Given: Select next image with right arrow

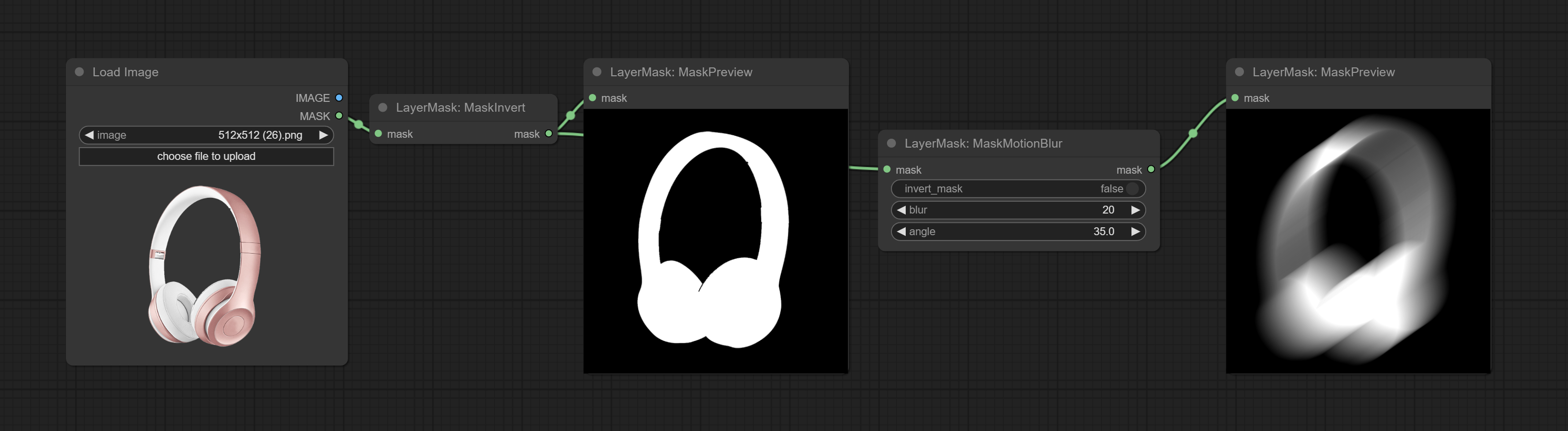Looking at the screenshot, I should 323,135.
